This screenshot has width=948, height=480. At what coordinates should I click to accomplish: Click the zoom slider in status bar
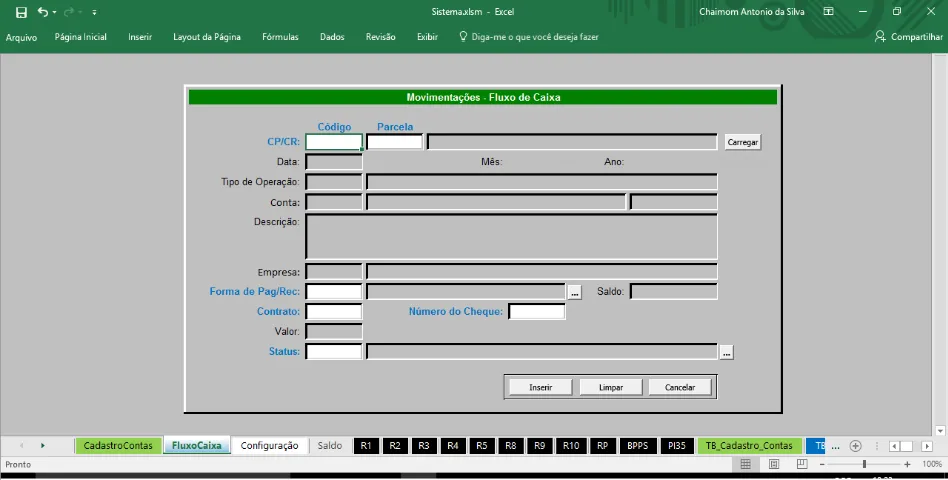pos(864,465)
